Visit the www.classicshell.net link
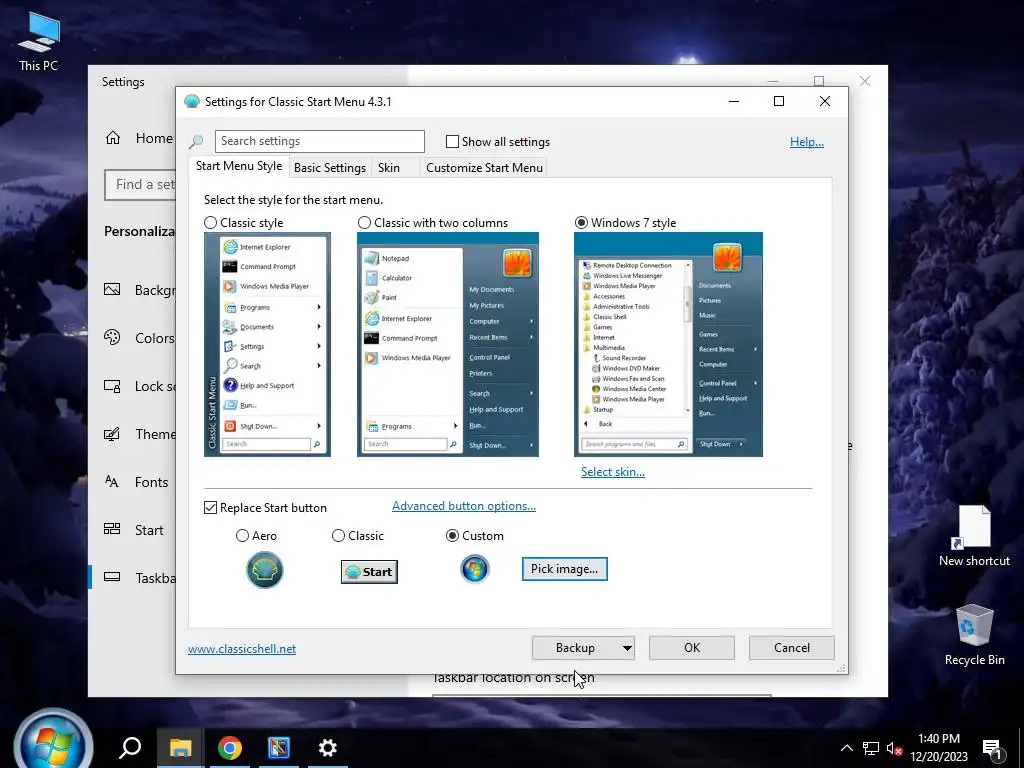The image size is (1024, 768). [x=242, y=648]
